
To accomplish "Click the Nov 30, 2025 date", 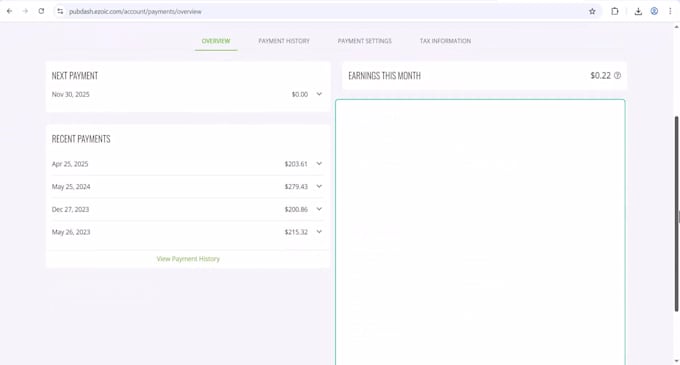I will coord(71,94).
